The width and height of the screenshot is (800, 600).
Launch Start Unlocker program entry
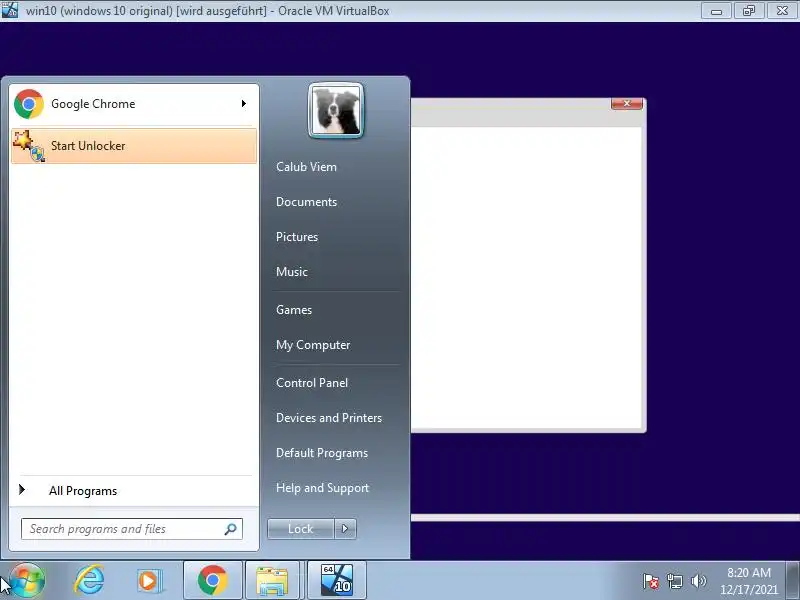[134, 146]
